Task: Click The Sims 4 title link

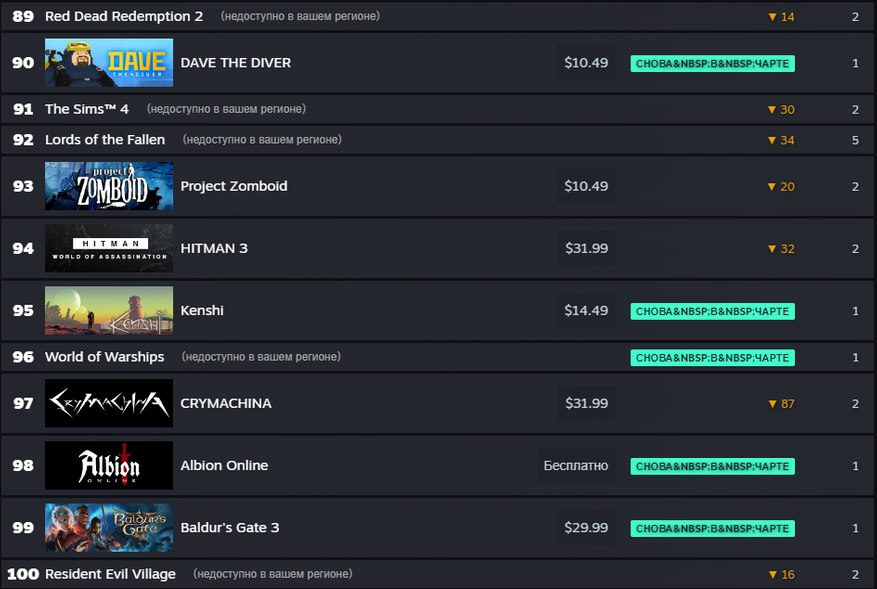Action: (87, 109)
